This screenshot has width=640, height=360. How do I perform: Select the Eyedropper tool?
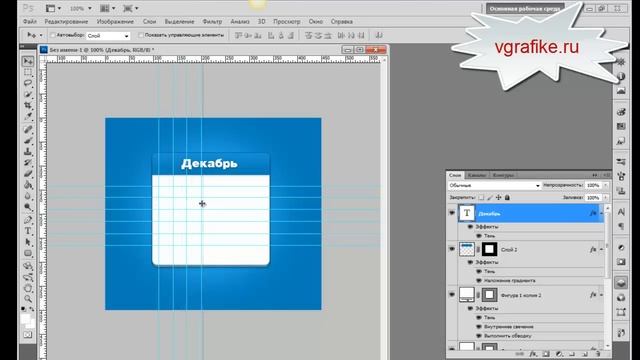[x=28, y=116]
